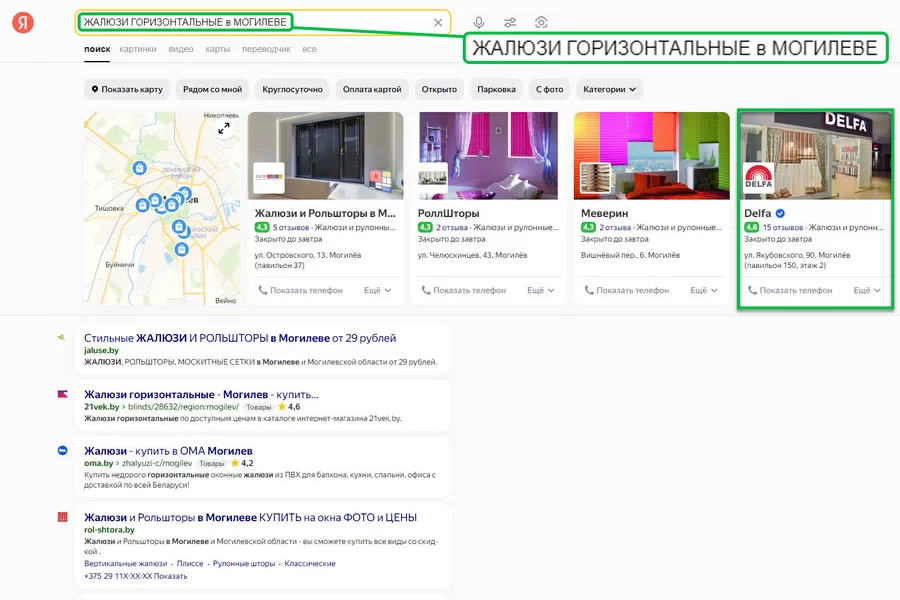Open search settings sliders icon
The height and width of the screenshot is (600, 900).
(x=510, y=22)
